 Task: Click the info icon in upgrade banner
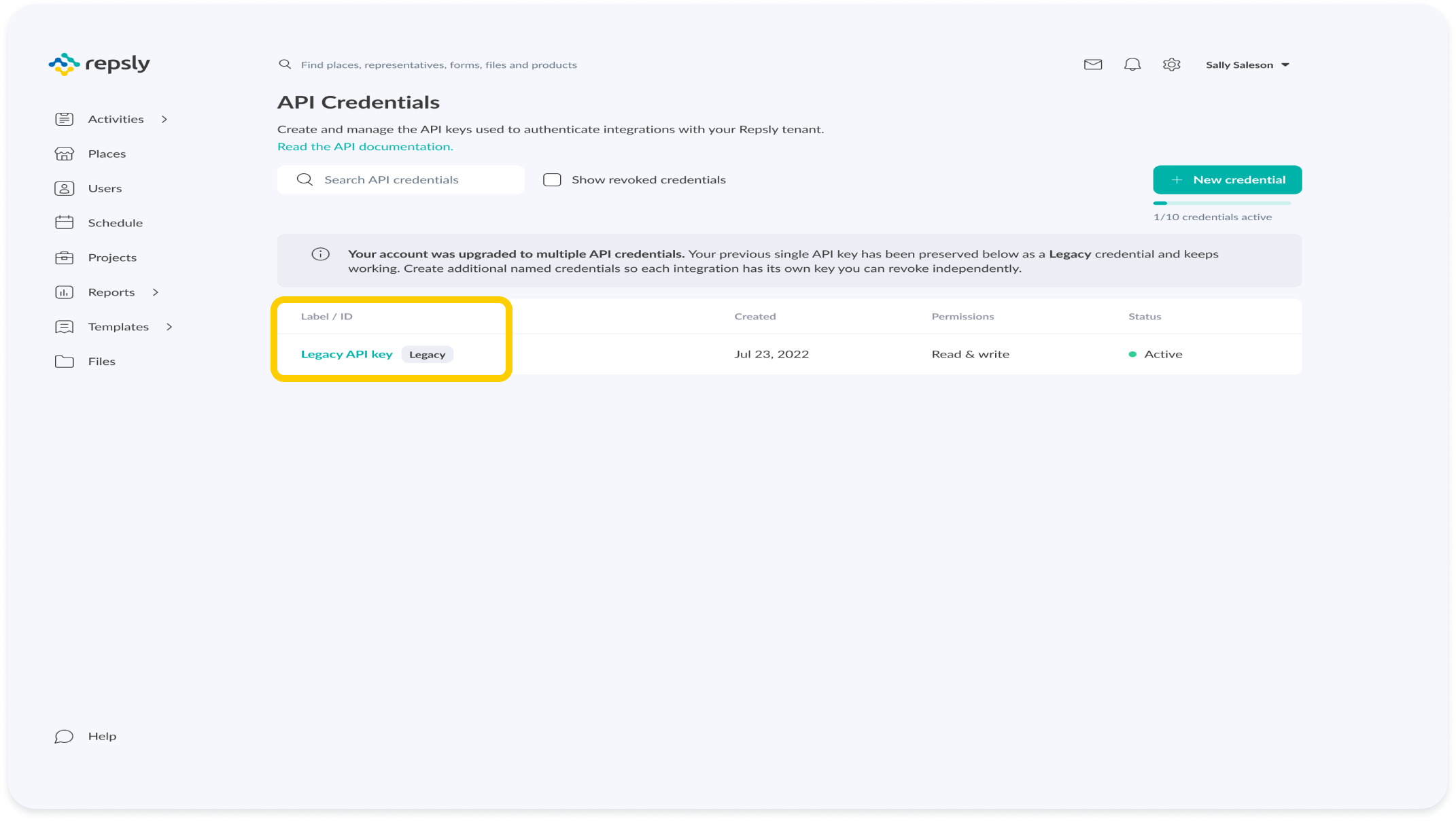pyautogui.click(x=320, y=254)
